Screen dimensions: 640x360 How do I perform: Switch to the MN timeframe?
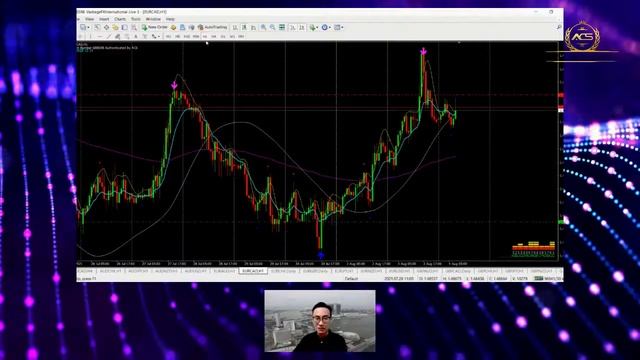tap(241, 36)
